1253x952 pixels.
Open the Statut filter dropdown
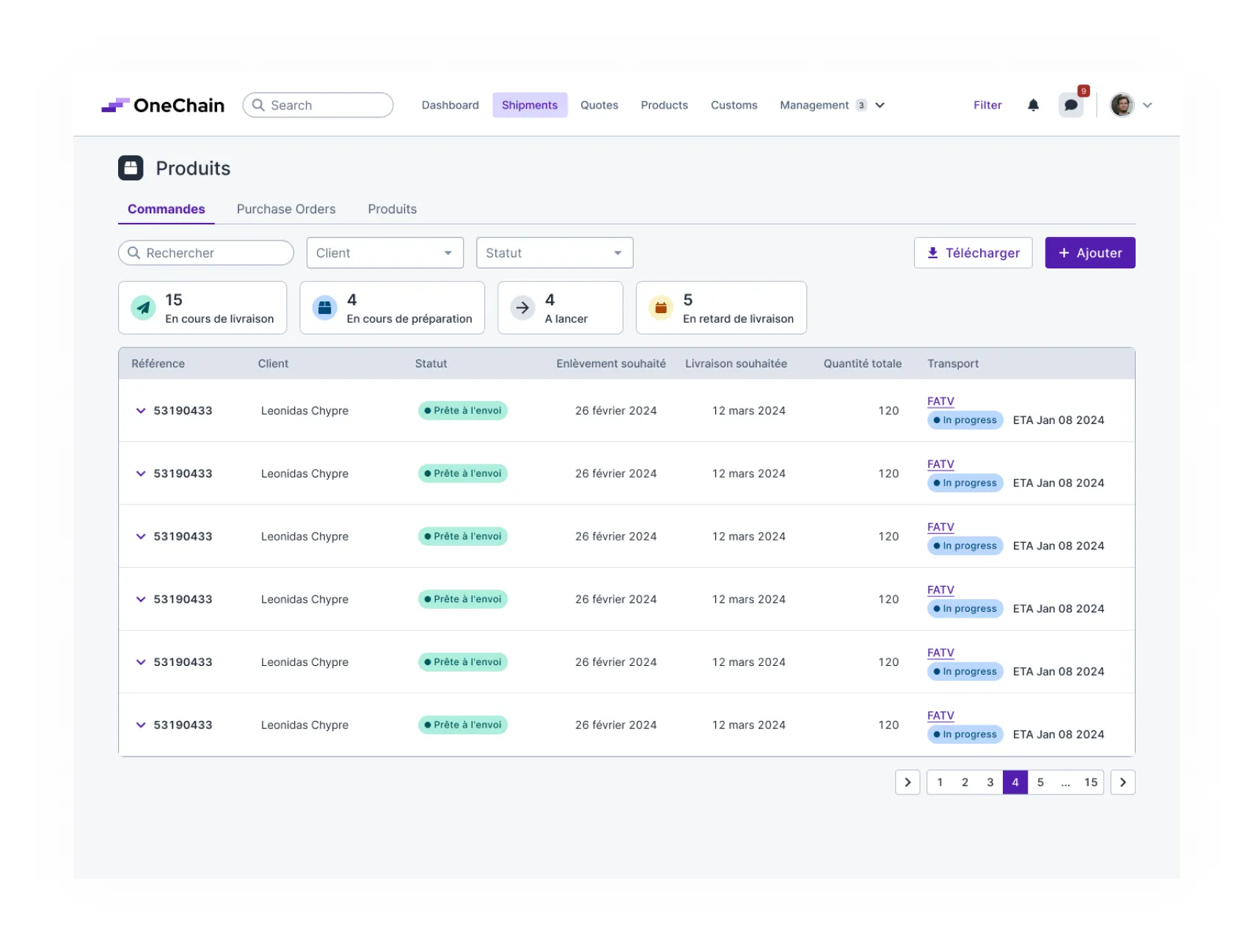[555, 253]
